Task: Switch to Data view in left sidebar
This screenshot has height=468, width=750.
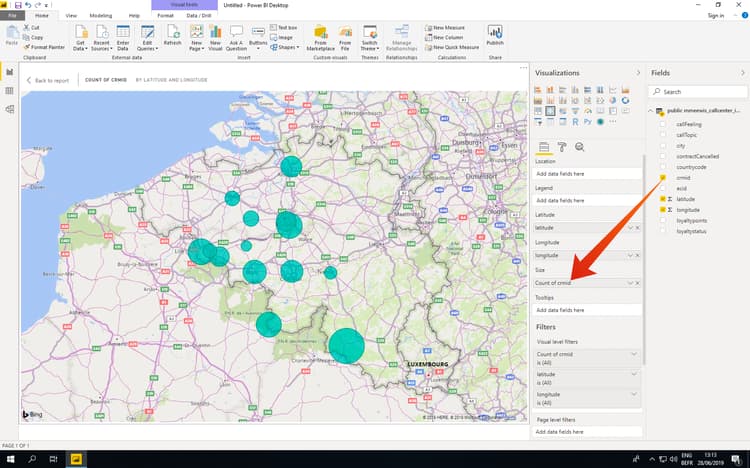Action: [x=10, y=91]
